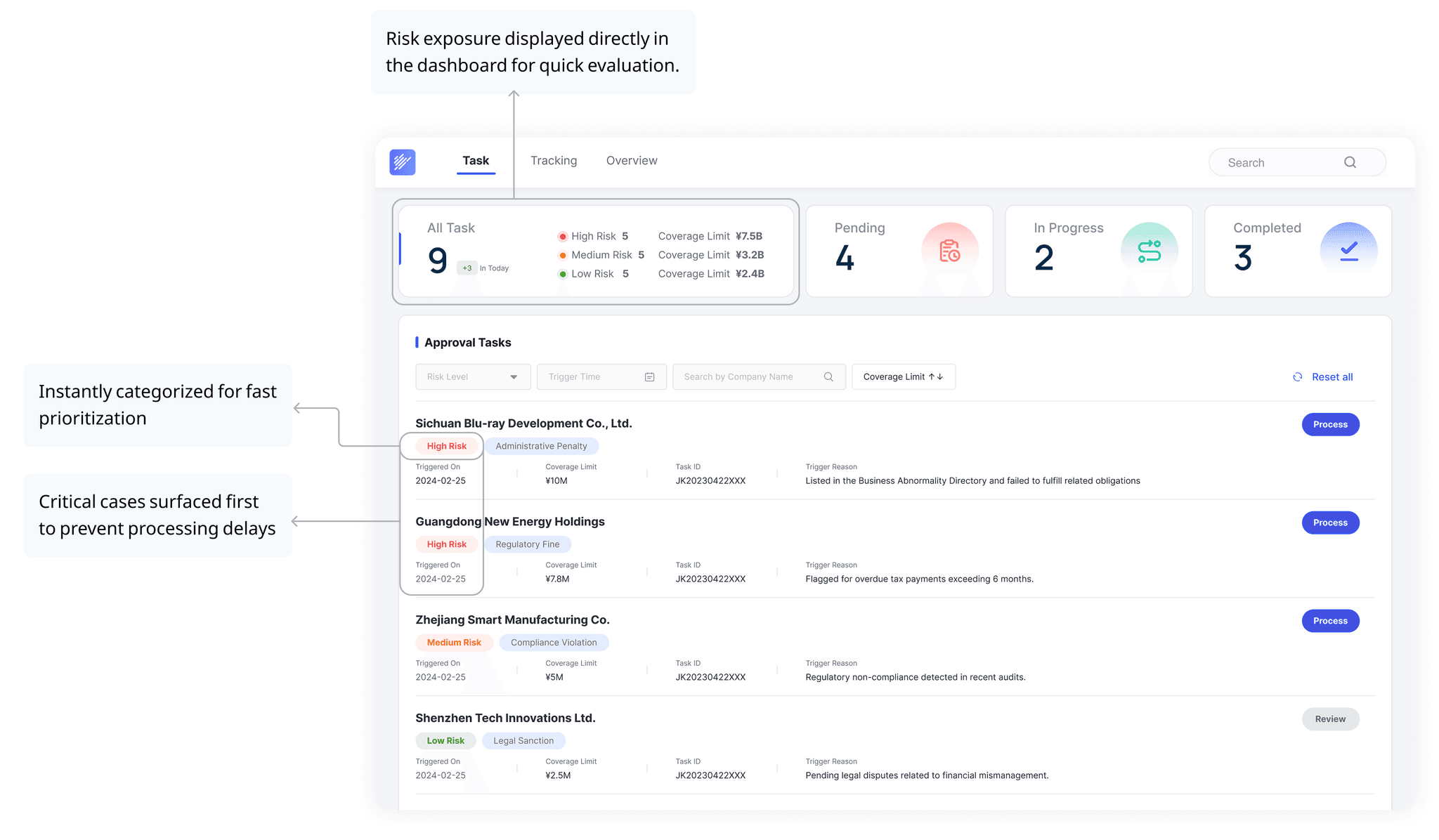Toggle Coverage Limit sort order
Screen dimensions: 1439x840
click(x=903, y=377)
